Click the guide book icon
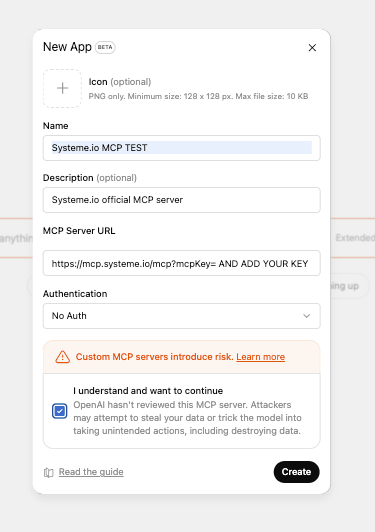Image resolution: width=375 pixels, height=532 pixels. (x=49, y=472)
